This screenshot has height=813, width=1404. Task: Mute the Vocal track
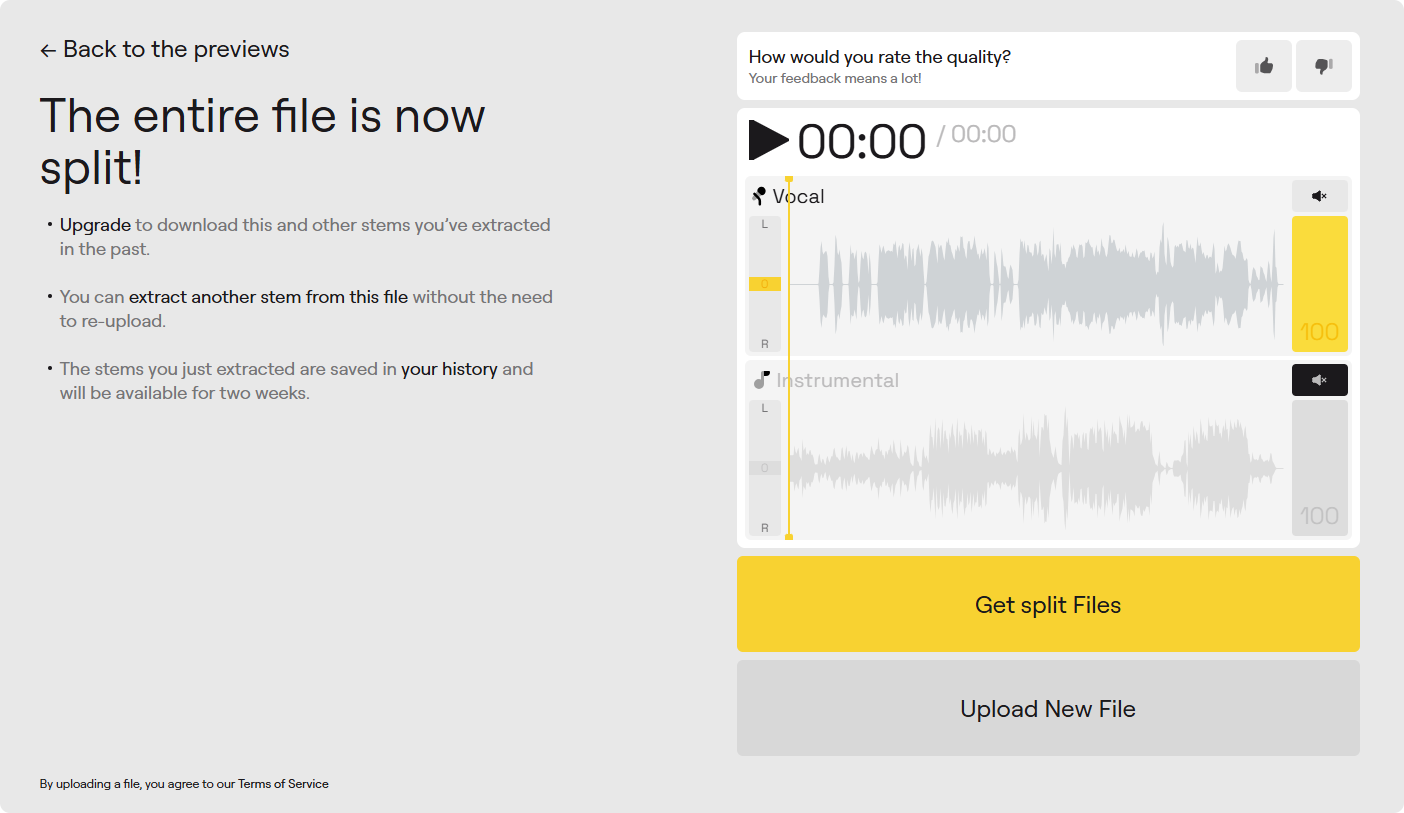coord(1319,196)
